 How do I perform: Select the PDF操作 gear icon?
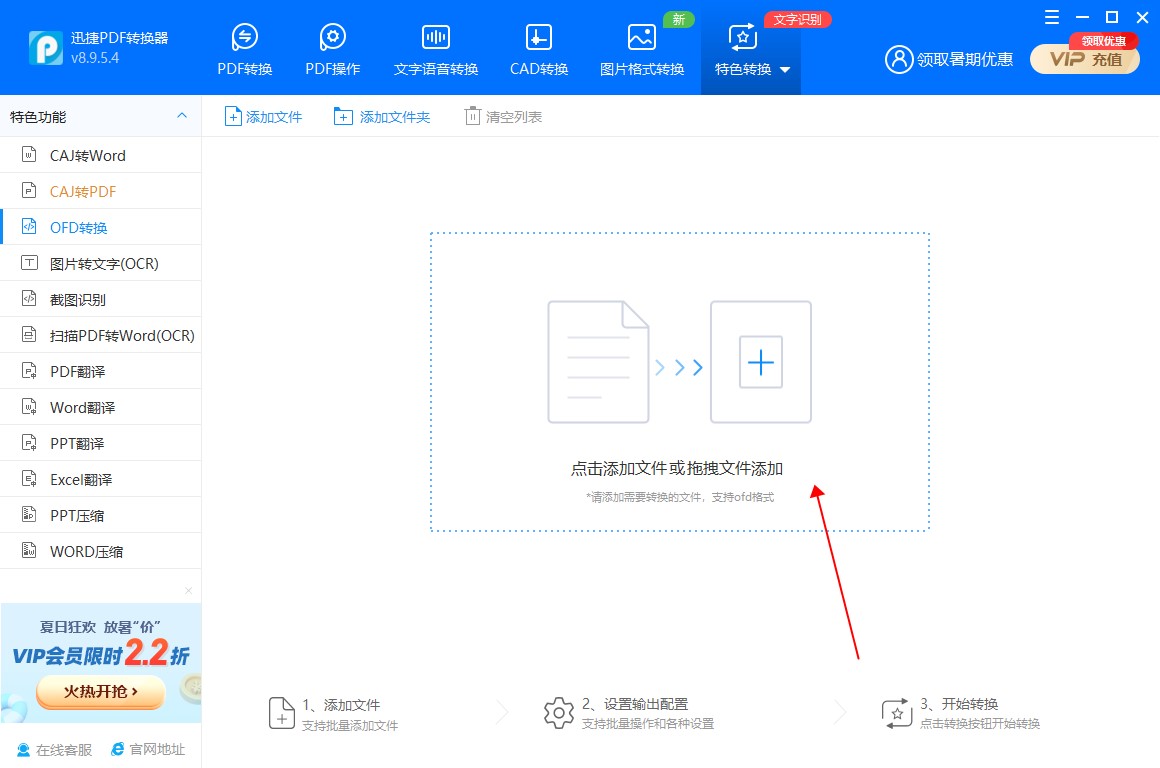[333, 38]
